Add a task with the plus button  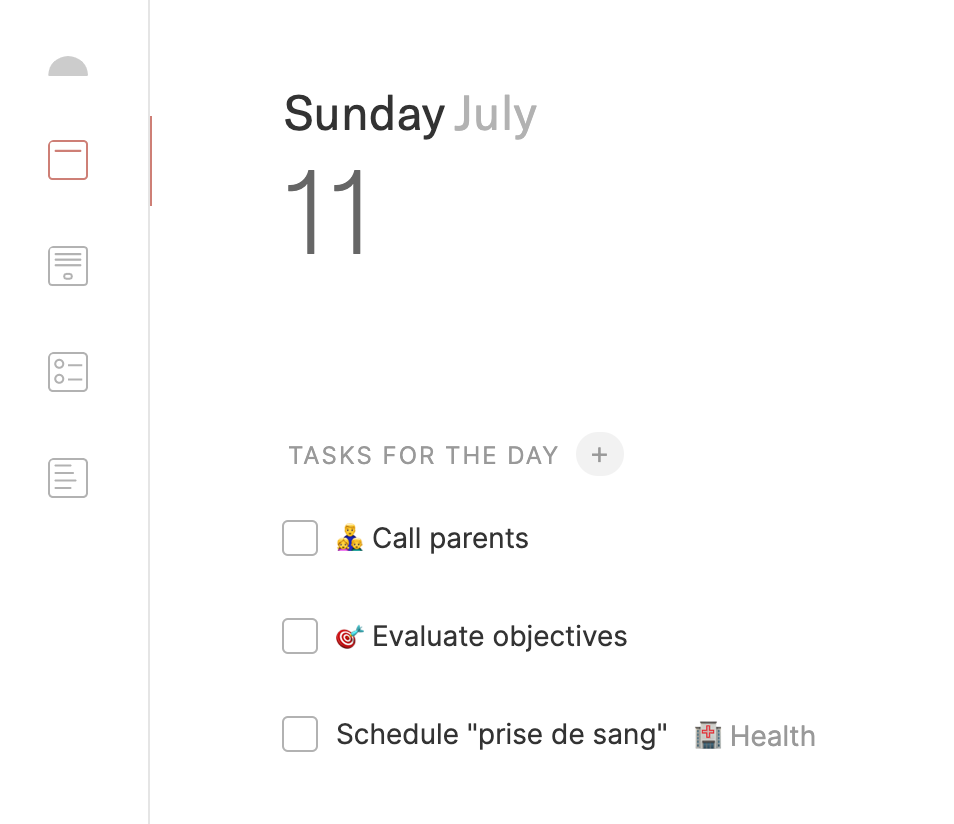point(600,455)
